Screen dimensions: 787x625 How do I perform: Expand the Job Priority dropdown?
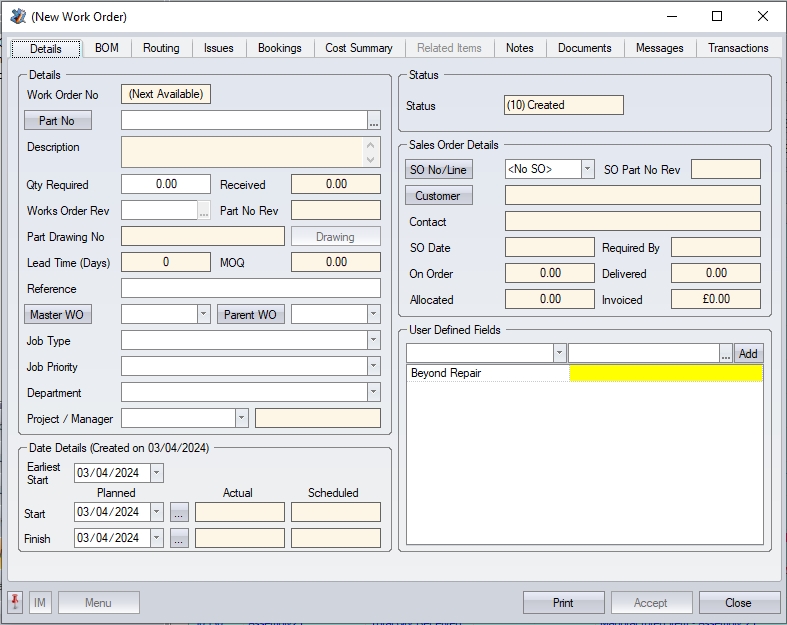373,367
